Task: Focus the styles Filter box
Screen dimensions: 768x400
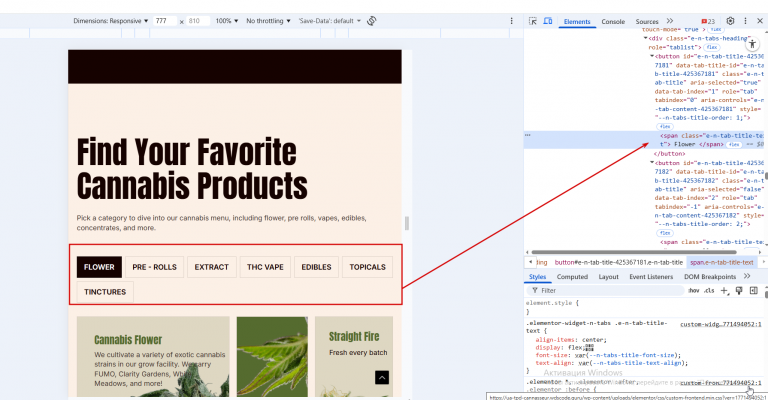Action: [x=605, y=290]
